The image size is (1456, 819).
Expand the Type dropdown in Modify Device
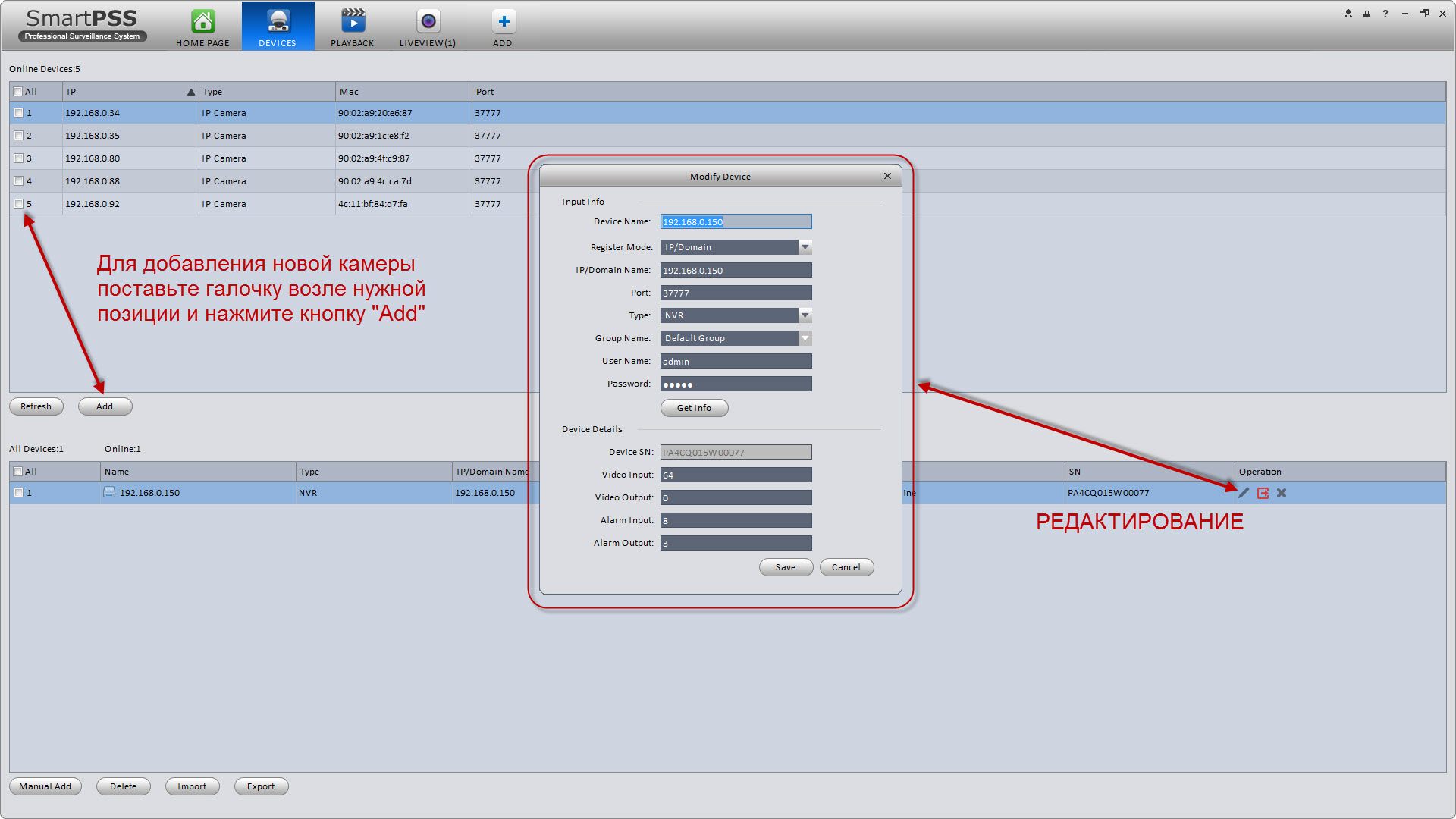coord(806,315)
